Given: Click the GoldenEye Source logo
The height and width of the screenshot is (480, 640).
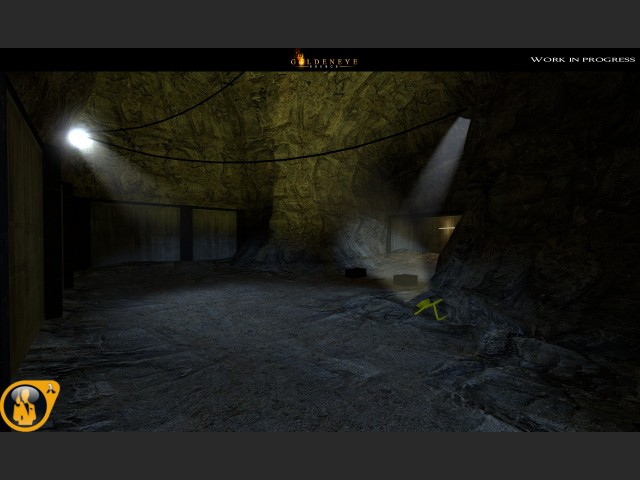Looking at the screenshot, I should [x=324, y=60].
